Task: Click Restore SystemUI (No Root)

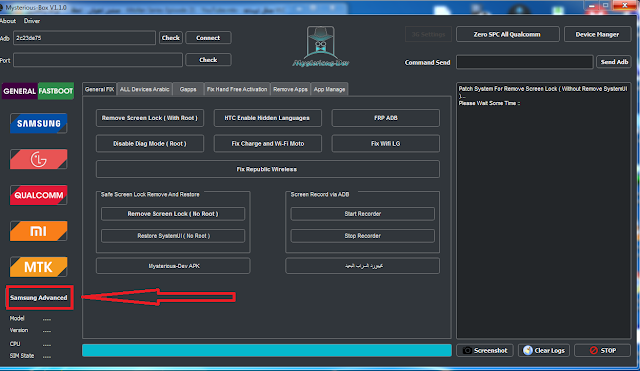Action: coord(173,235)
